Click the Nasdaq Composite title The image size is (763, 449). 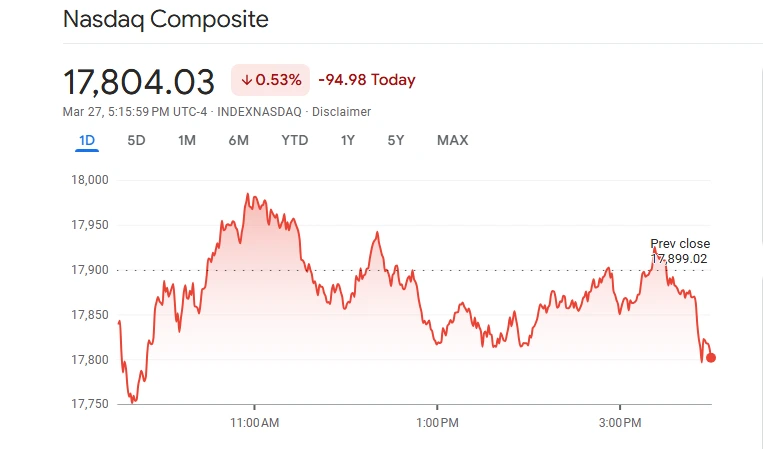pos(165,19)
